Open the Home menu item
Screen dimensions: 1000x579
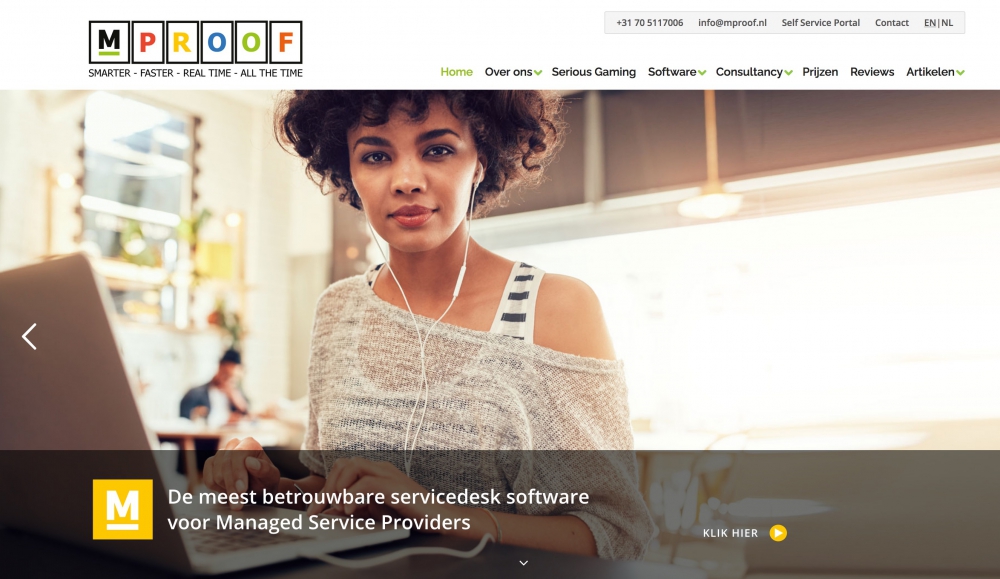click(x=457, y=72)
